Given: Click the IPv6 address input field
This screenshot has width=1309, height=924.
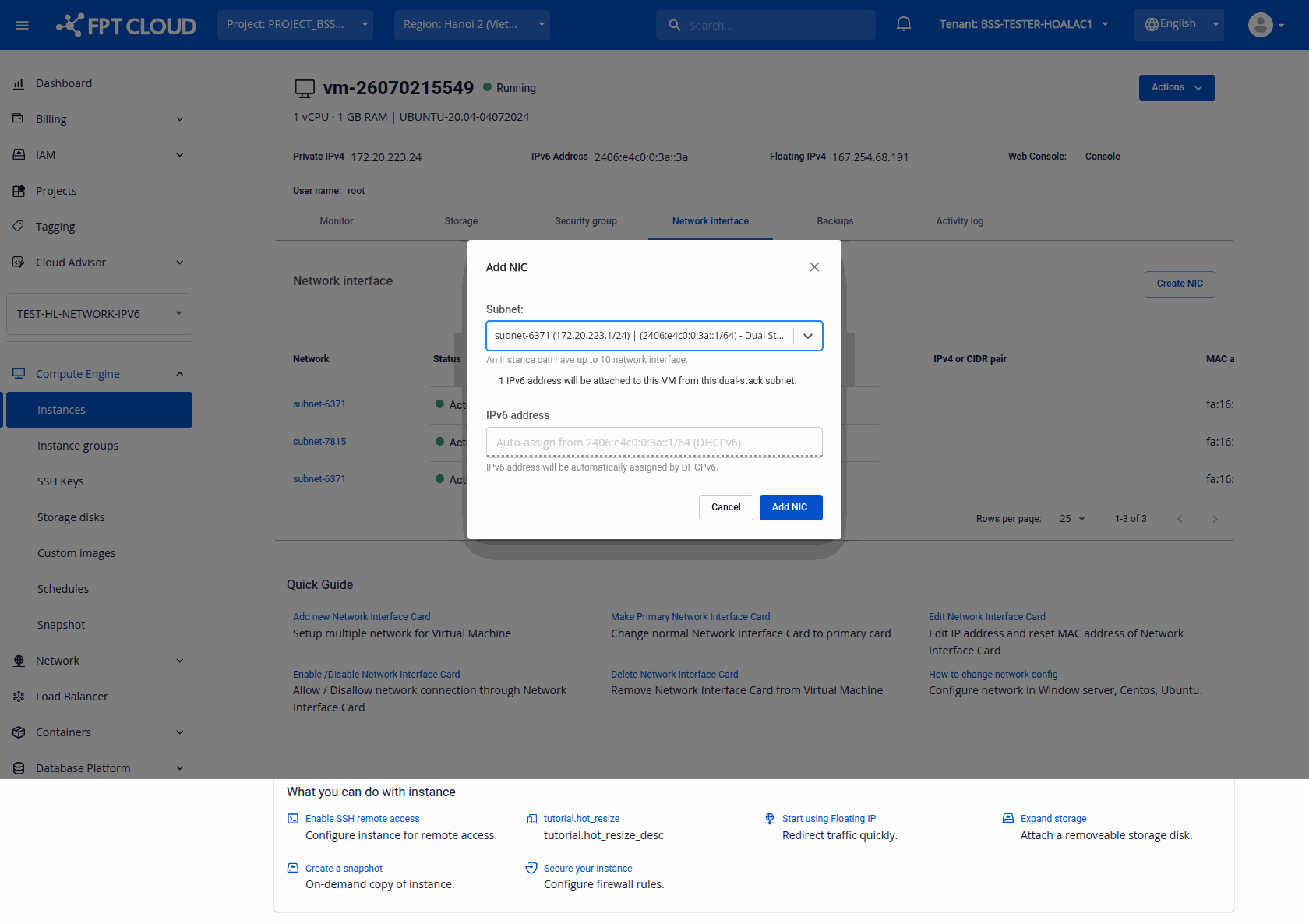Looking at the screenshot, I should (654, 443).
